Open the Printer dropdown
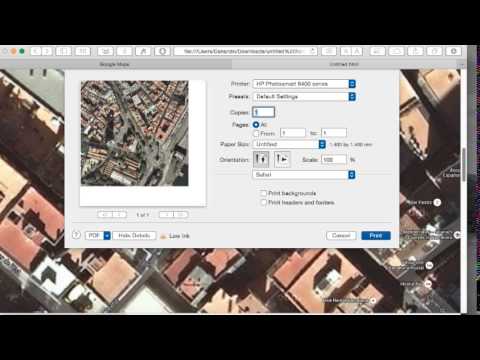This screenshot has height=360, width=480. click(304, 84)
